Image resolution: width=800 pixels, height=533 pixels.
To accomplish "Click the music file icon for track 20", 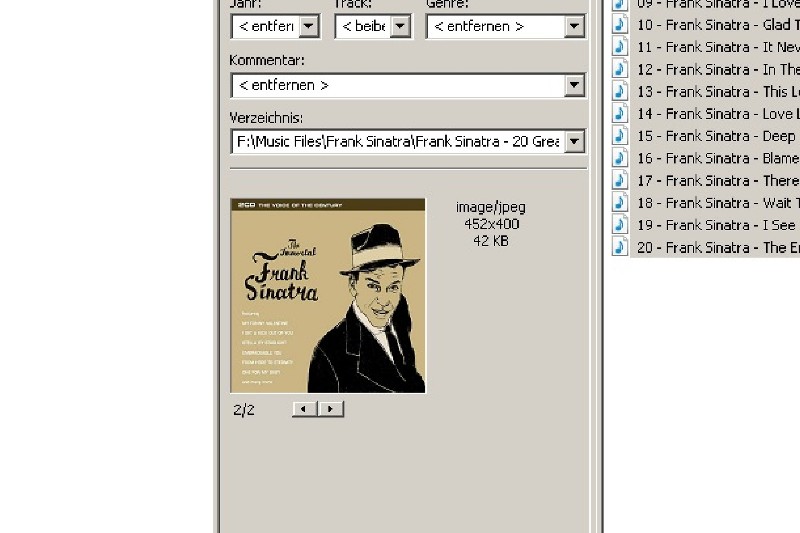I will click(620, 247).
